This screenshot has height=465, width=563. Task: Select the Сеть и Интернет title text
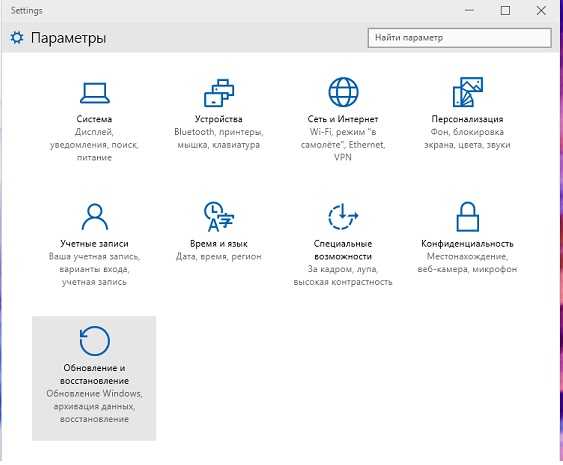343,119
